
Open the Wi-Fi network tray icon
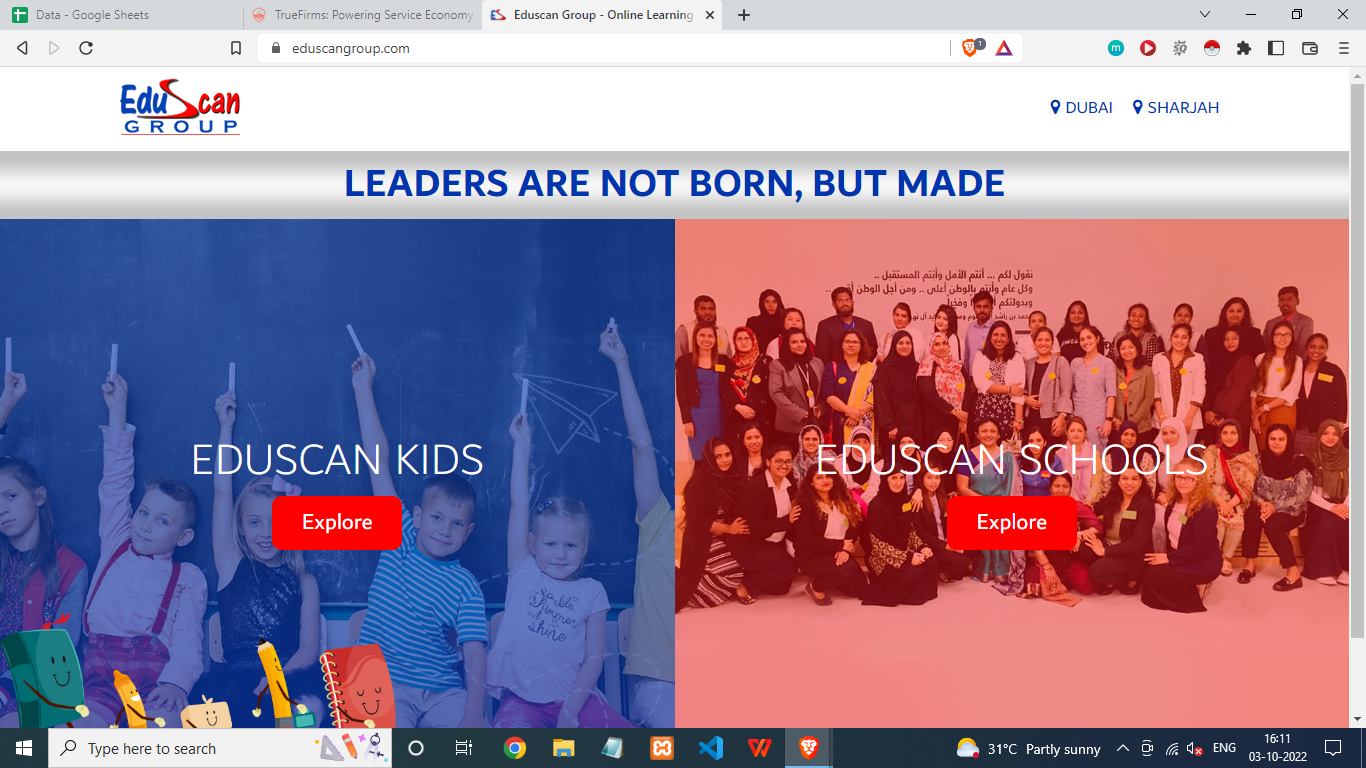(1172, 748)
